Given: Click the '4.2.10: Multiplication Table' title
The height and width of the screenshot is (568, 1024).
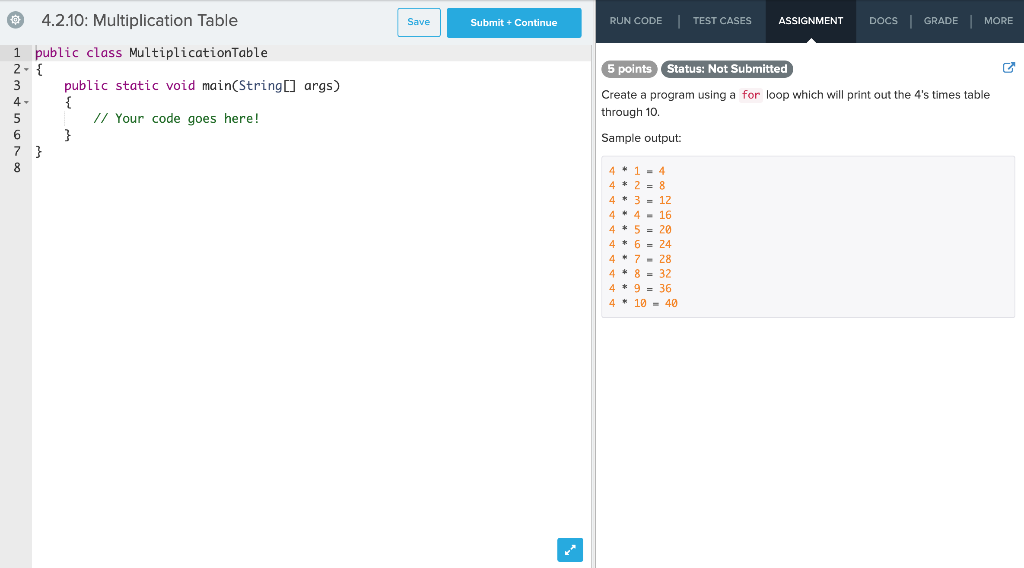Looking at the screenshot, I should pos(140,20).
